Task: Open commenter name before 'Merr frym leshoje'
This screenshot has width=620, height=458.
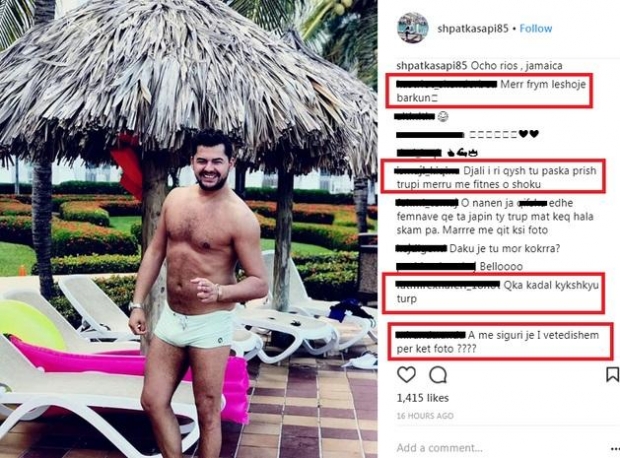Action: 446,84
